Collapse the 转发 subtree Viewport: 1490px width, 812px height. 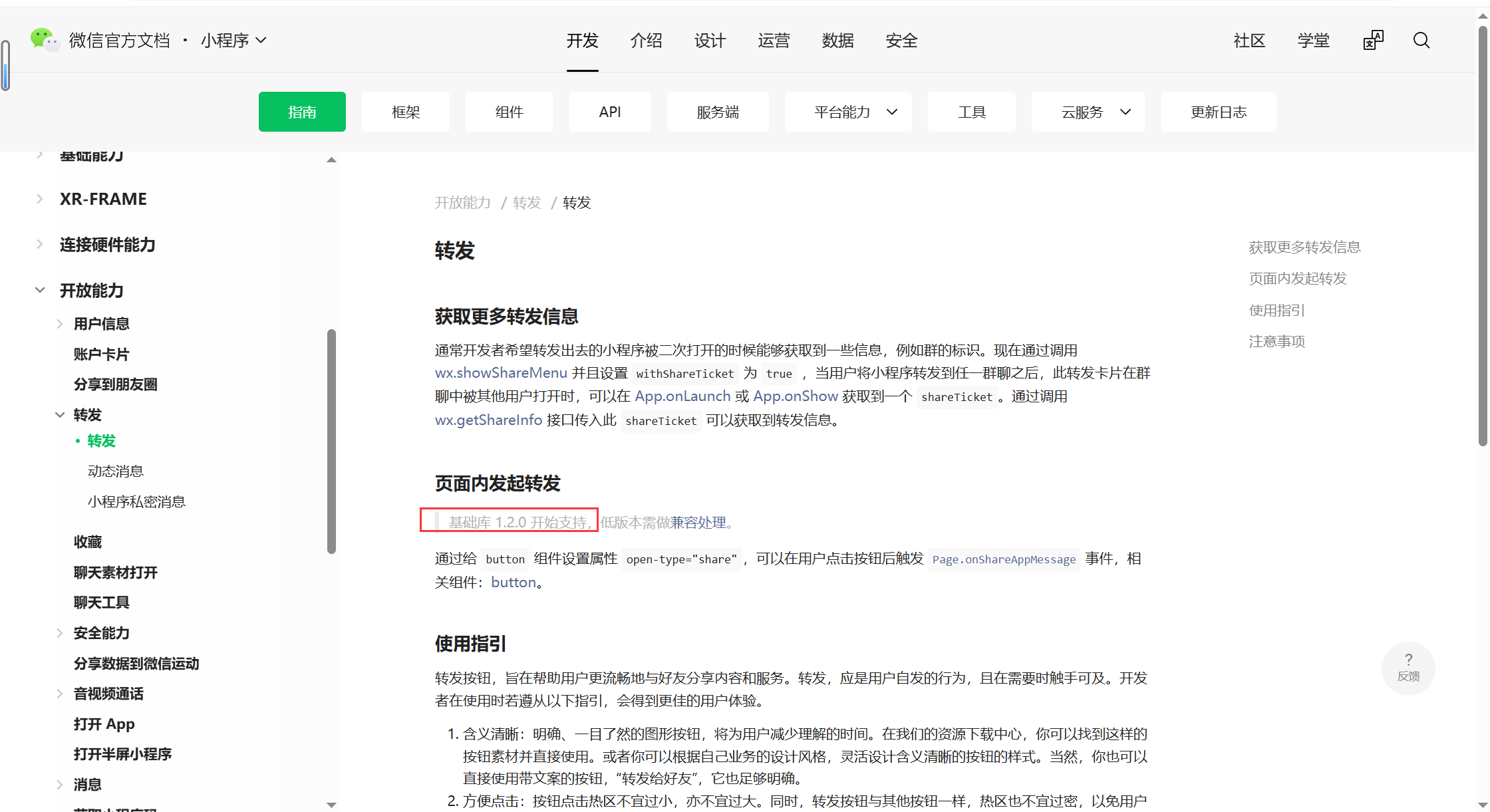coord(60,415)
